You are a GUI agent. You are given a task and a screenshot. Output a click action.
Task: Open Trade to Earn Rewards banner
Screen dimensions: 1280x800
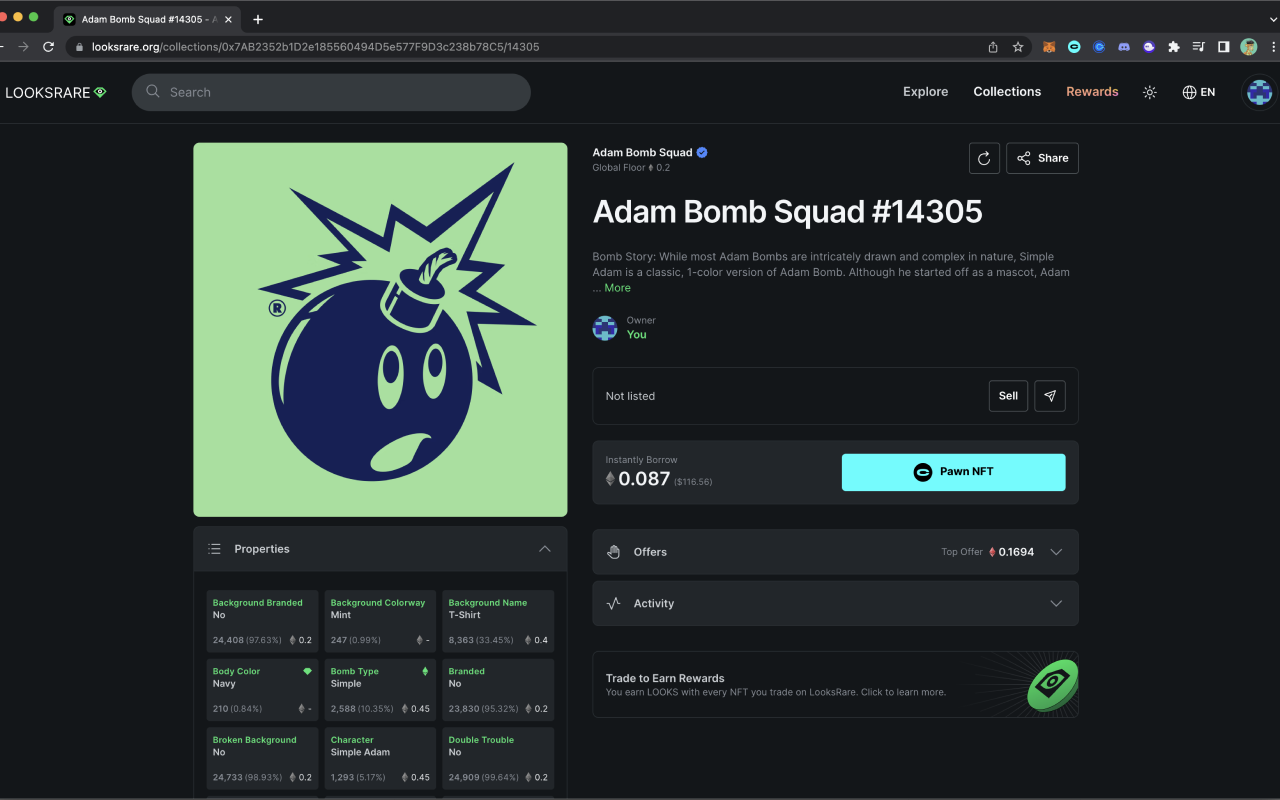click(835, 685)
